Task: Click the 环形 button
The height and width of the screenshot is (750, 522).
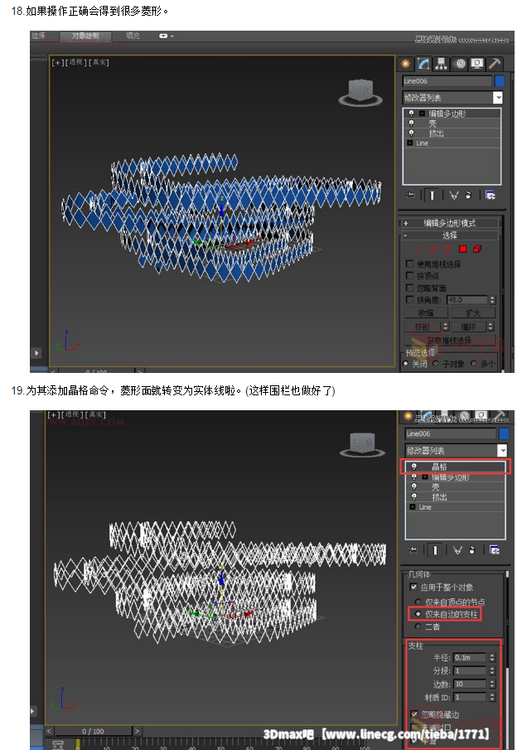Action: pos(422,327)
